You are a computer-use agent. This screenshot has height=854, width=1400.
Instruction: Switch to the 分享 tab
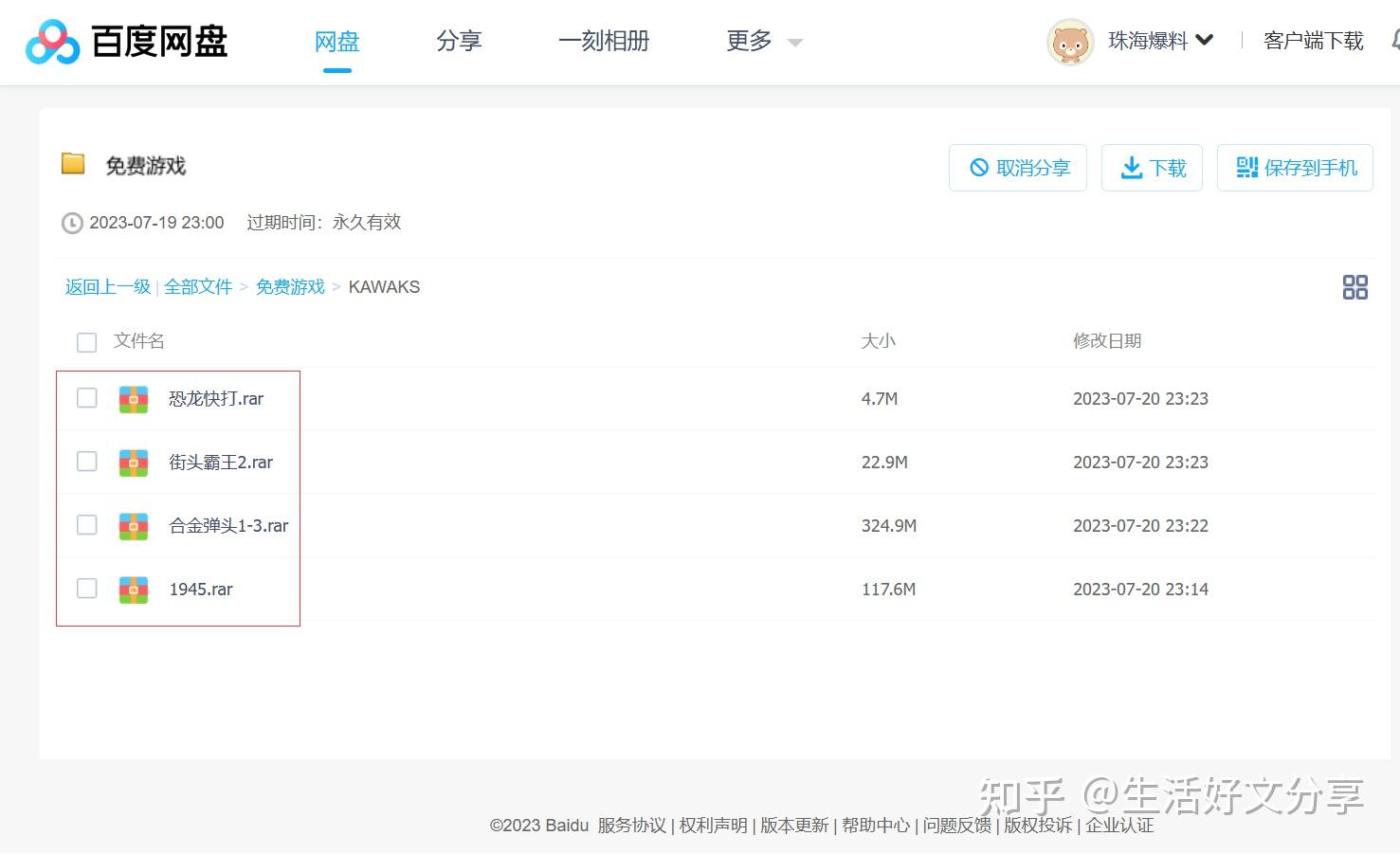pyautogui.click(x=459, y=41)
